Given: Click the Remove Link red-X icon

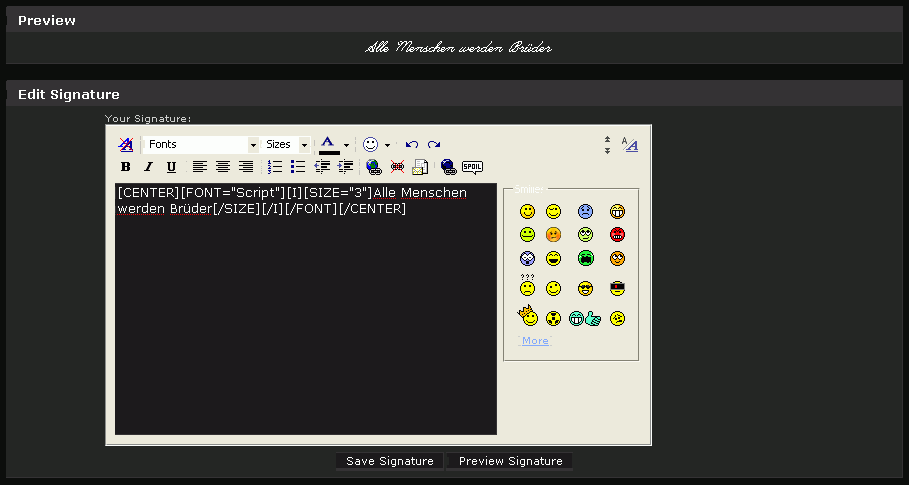Looking at the screenshot, I should pos(397,167).
